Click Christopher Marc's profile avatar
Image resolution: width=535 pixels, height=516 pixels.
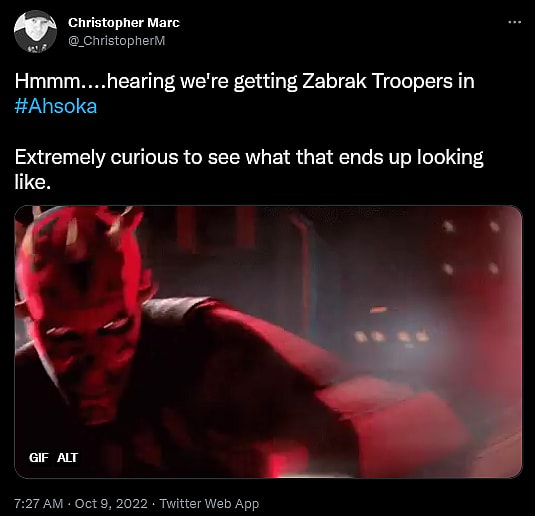[35, 31]
